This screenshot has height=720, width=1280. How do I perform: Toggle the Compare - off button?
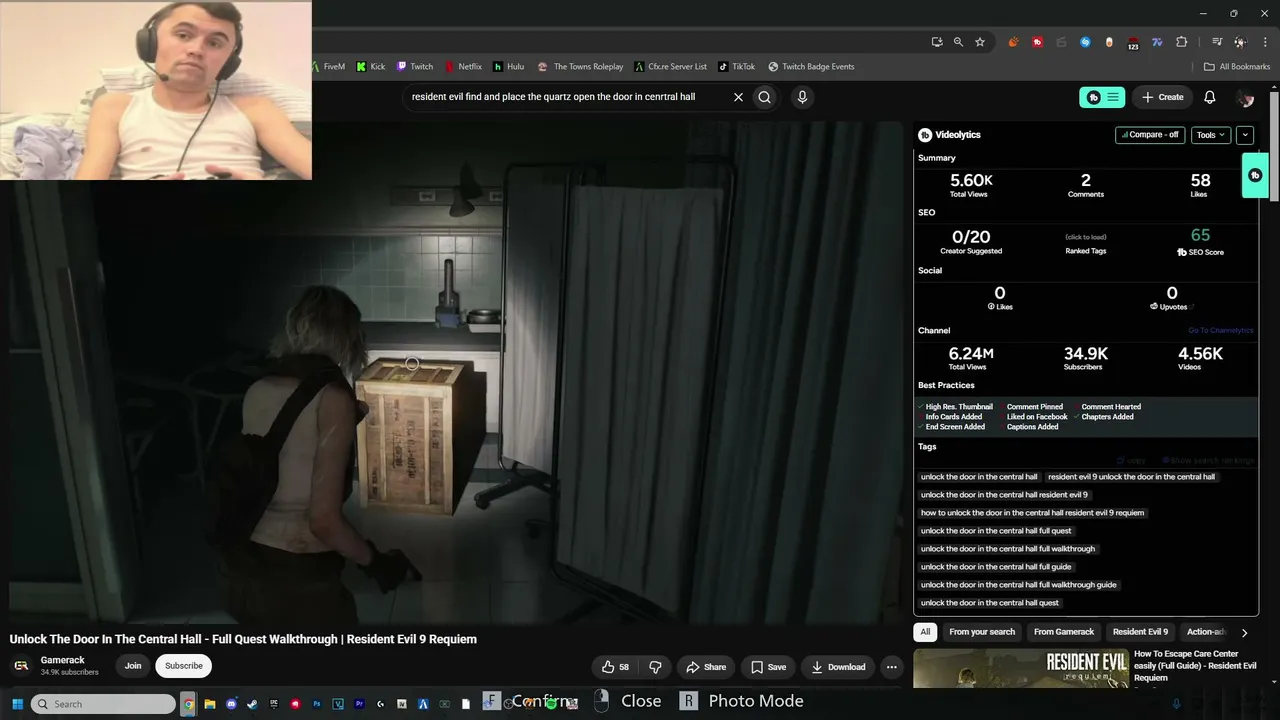point(1150,135)
